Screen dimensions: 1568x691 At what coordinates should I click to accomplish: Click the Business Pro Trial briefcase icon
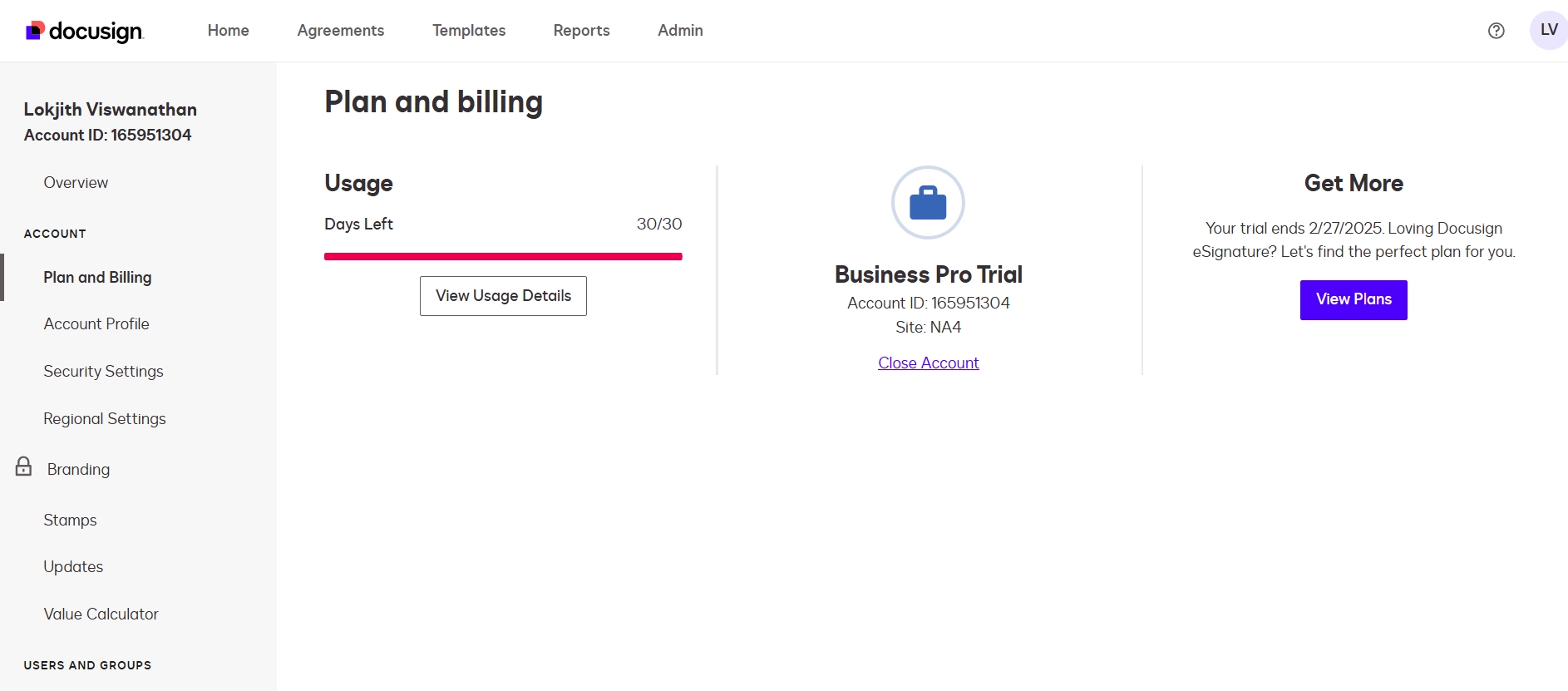928,202
